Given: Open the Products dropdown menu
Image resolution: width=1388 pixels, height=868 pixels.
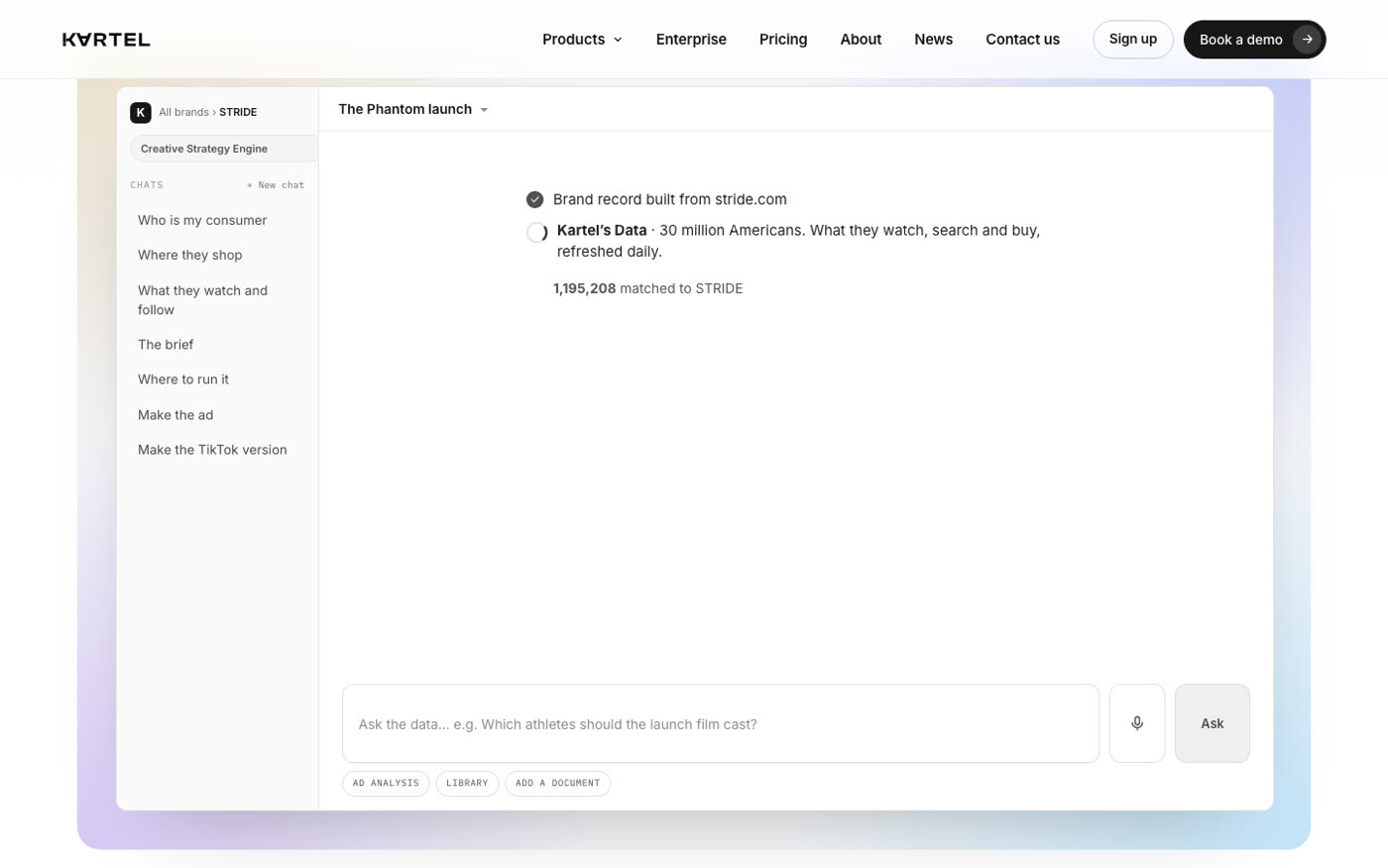Looking at the screenshot, I should [582, 40].
